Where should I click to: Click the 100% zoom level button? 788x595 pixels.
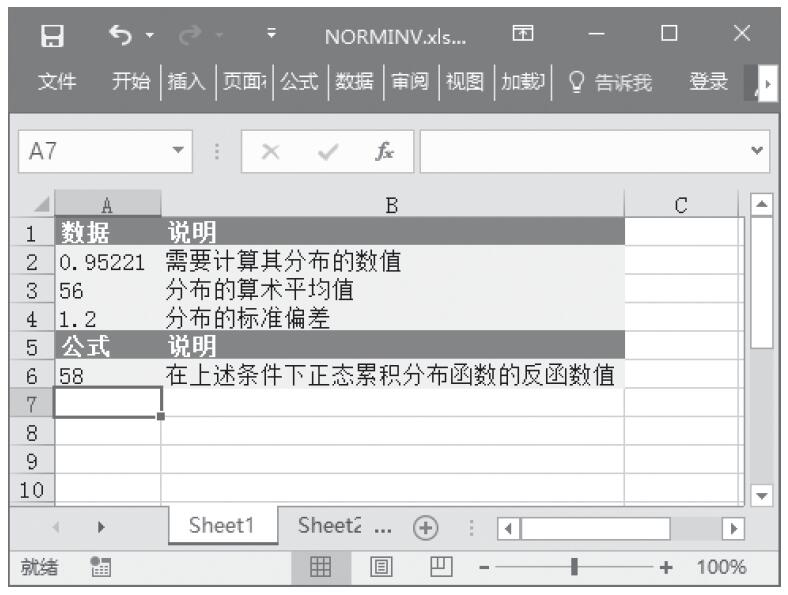pos(721,567)
